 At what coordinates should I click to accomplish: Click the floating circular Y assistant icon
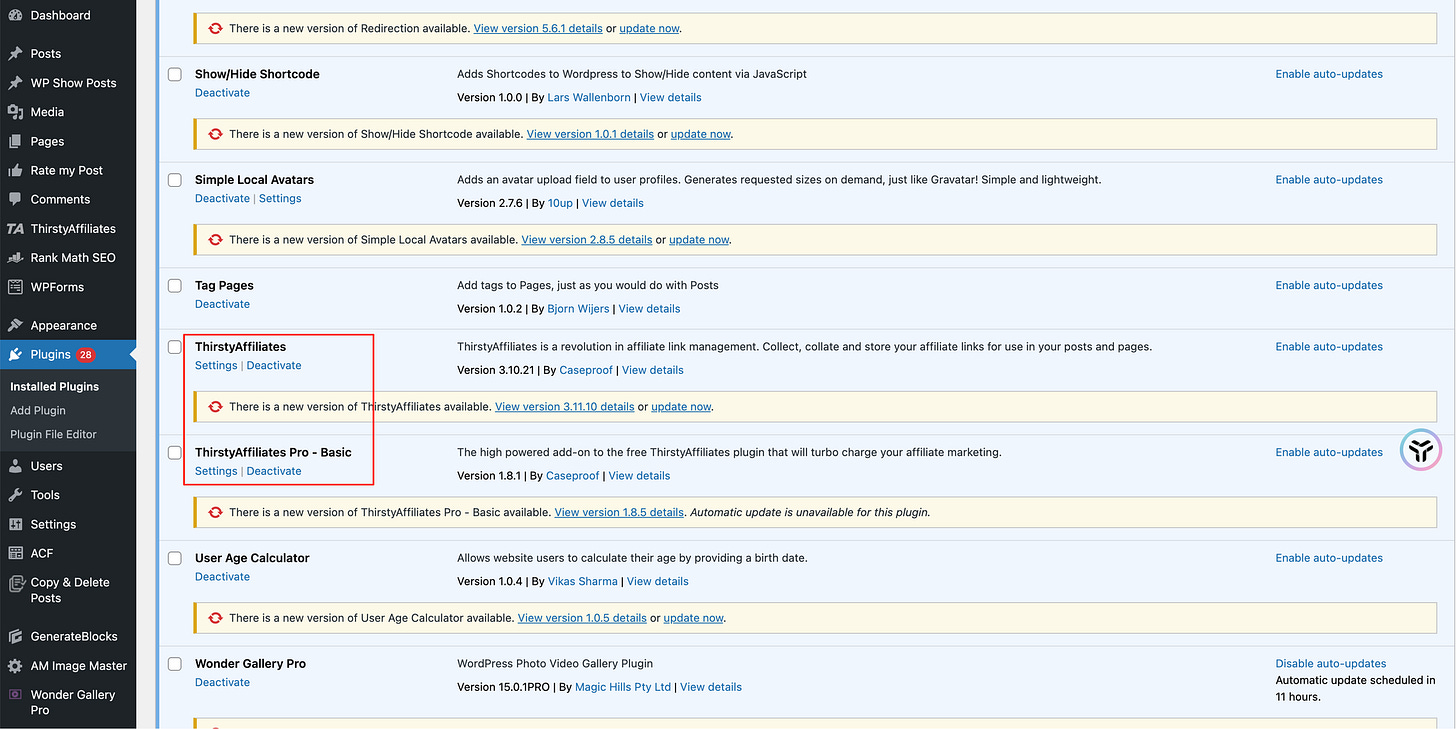click(1420, 448)
